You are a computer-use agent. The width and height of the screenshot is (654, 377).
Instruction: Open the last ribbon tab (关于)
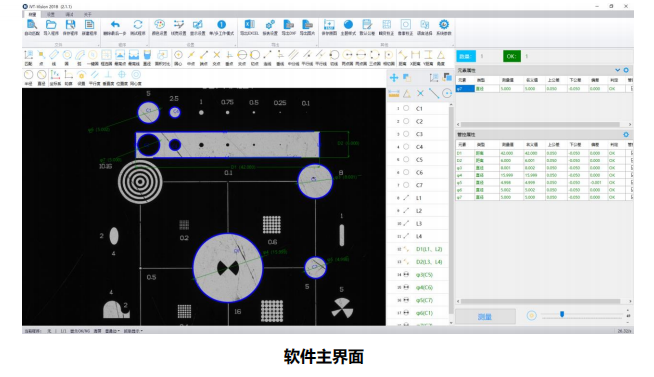pyautogui.click(x=87, y=15)
